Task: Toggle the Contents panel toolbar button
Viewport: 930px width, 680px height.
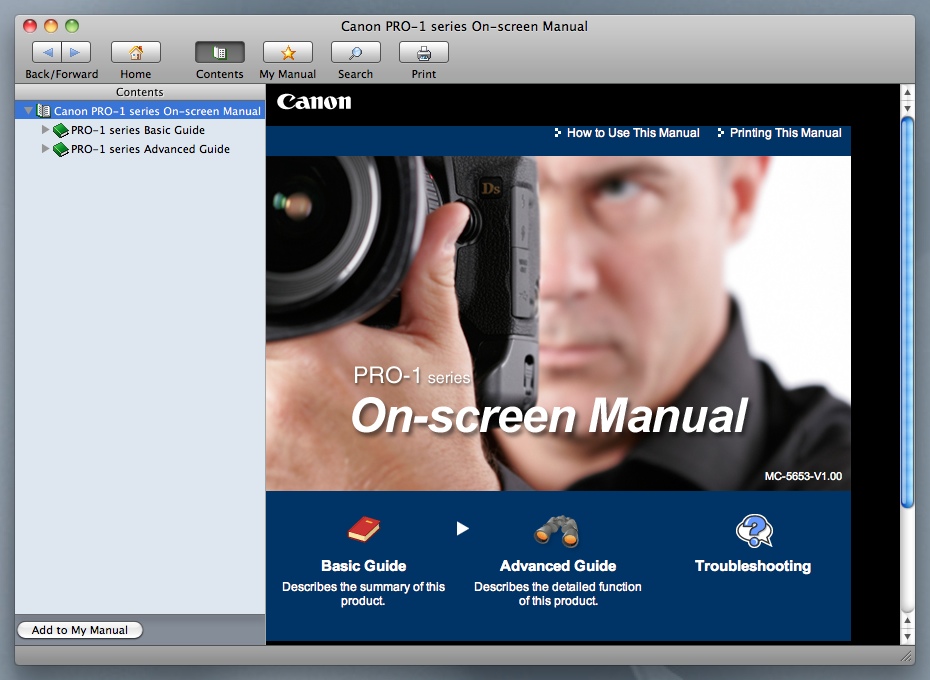Action: pos(219,52)
